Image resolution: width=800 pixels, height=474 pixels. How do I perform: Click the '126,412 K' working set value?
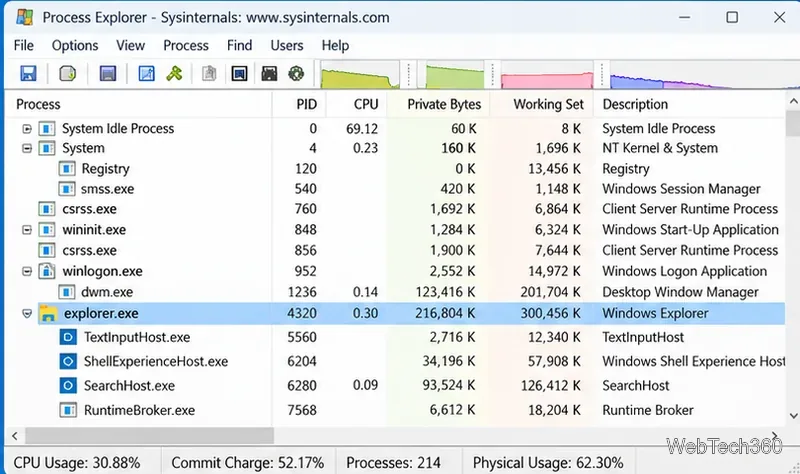pos(551,386)
